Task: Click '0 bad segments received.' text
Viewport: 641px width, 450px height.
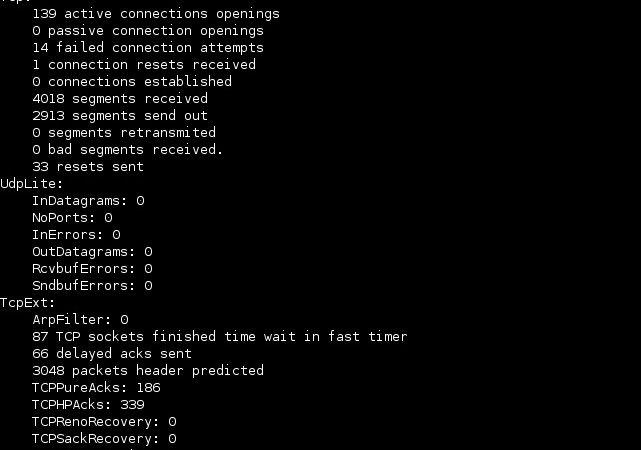Action: pyautogui.click(x=128, y=150)
